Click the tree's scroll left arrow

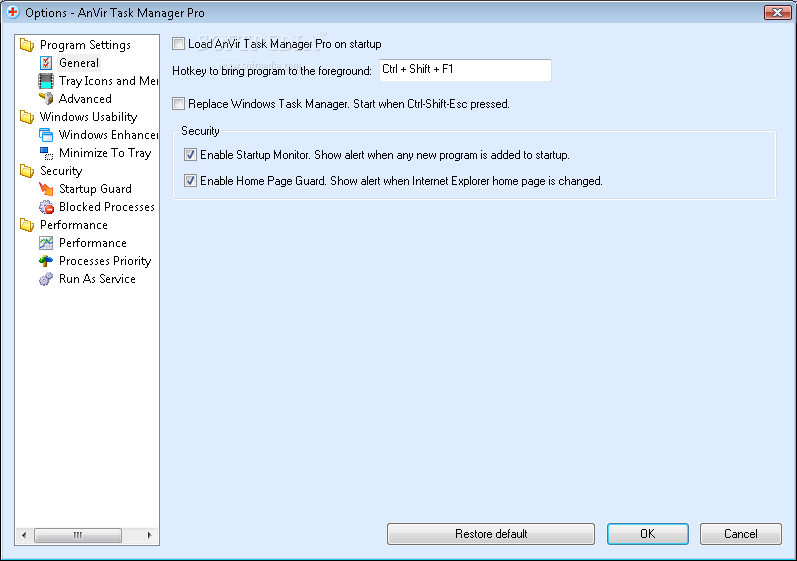click(24, 535)
